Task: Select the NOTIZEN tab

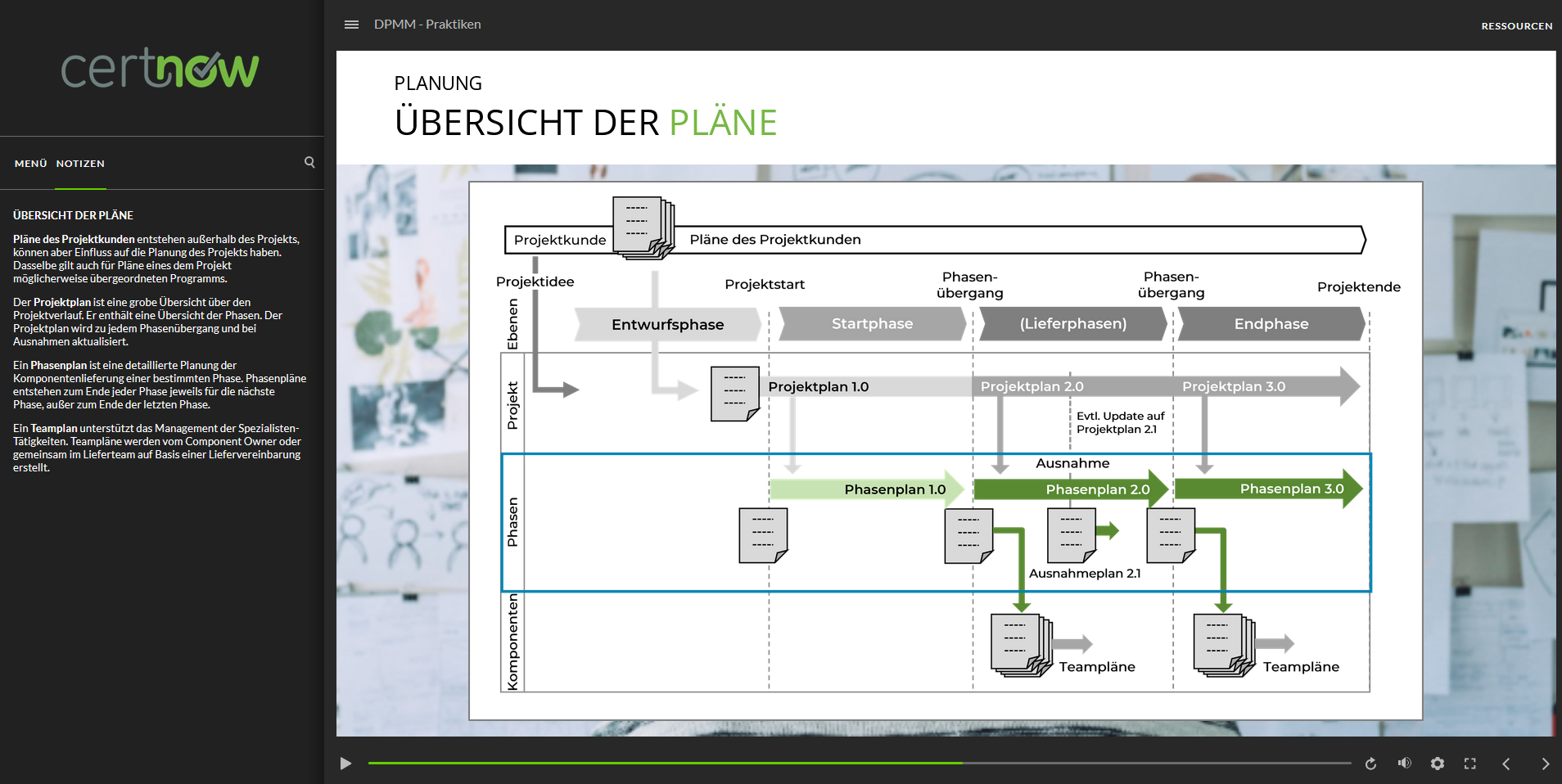Action: (80, 164)
